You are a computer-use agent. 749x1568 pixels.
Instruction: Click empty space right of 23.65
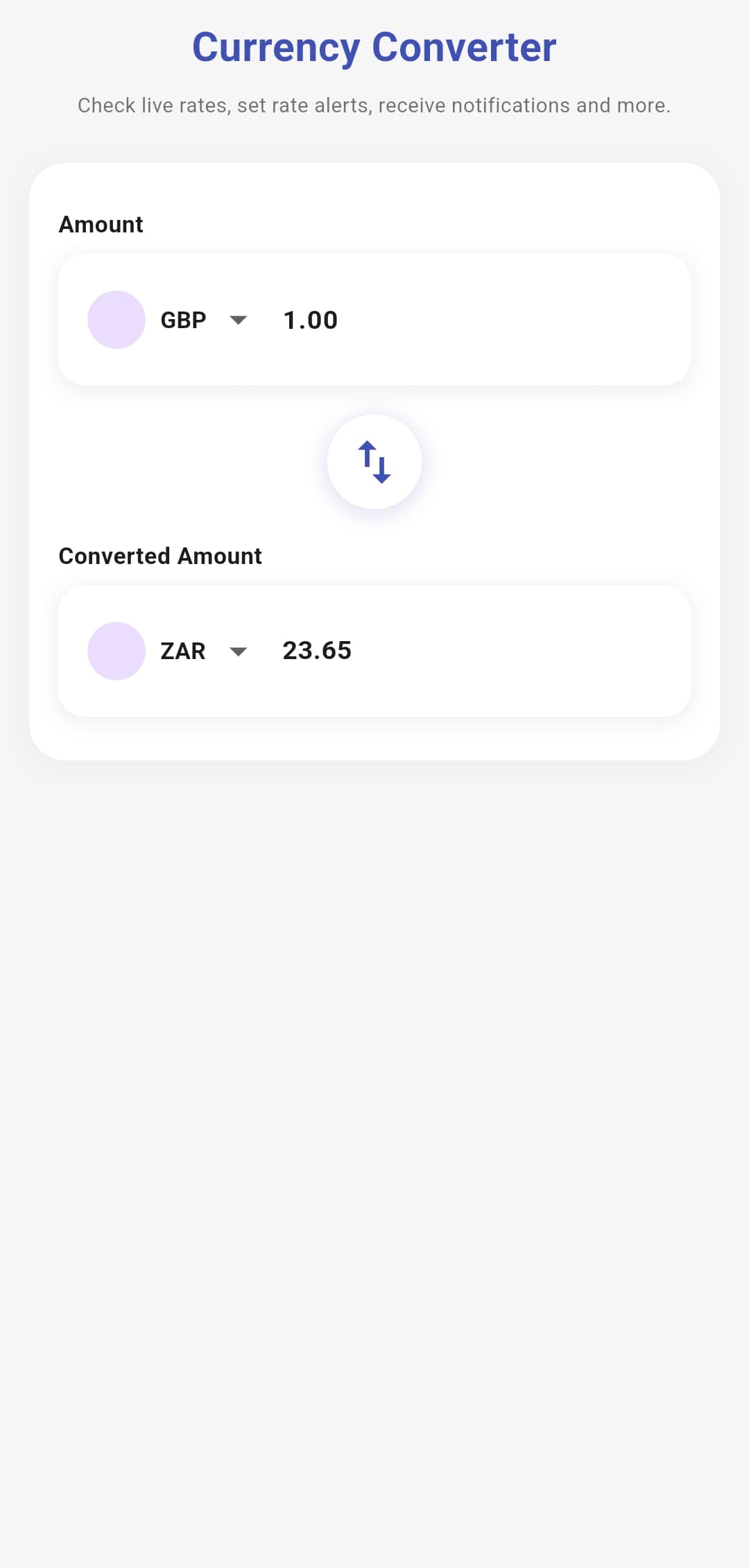[520, 651]
